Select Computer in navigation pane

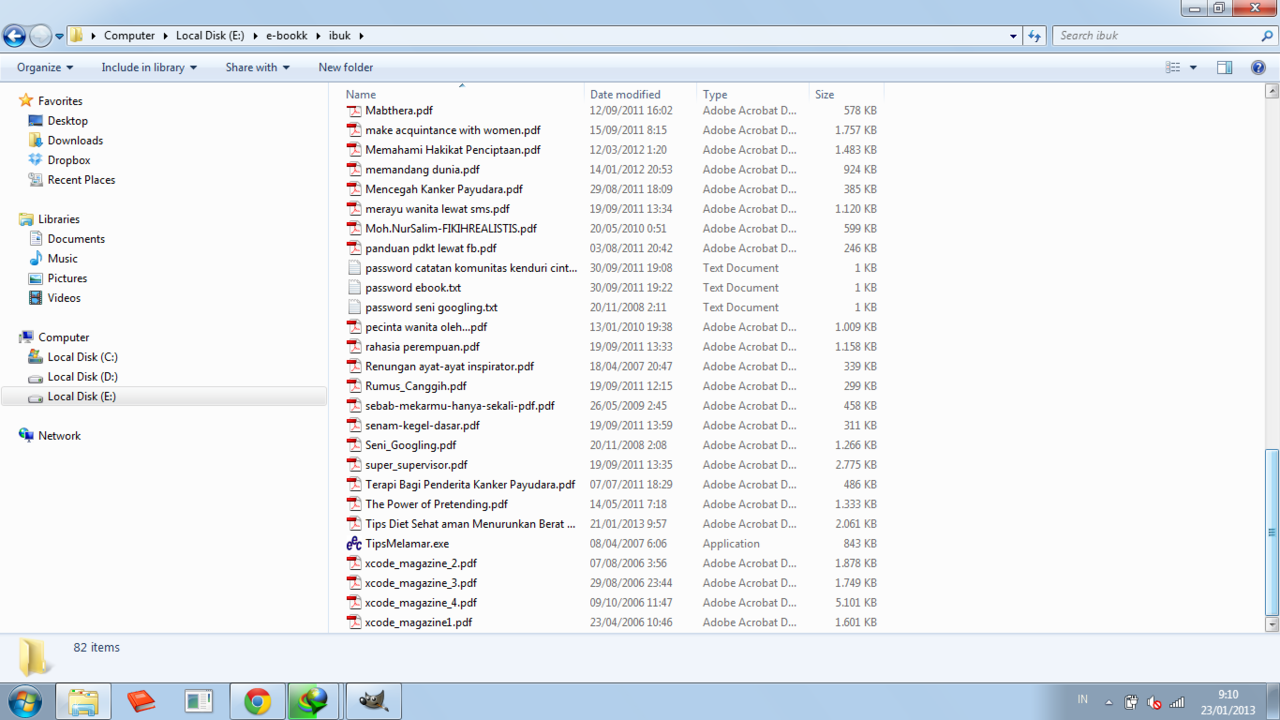point(63,337)
